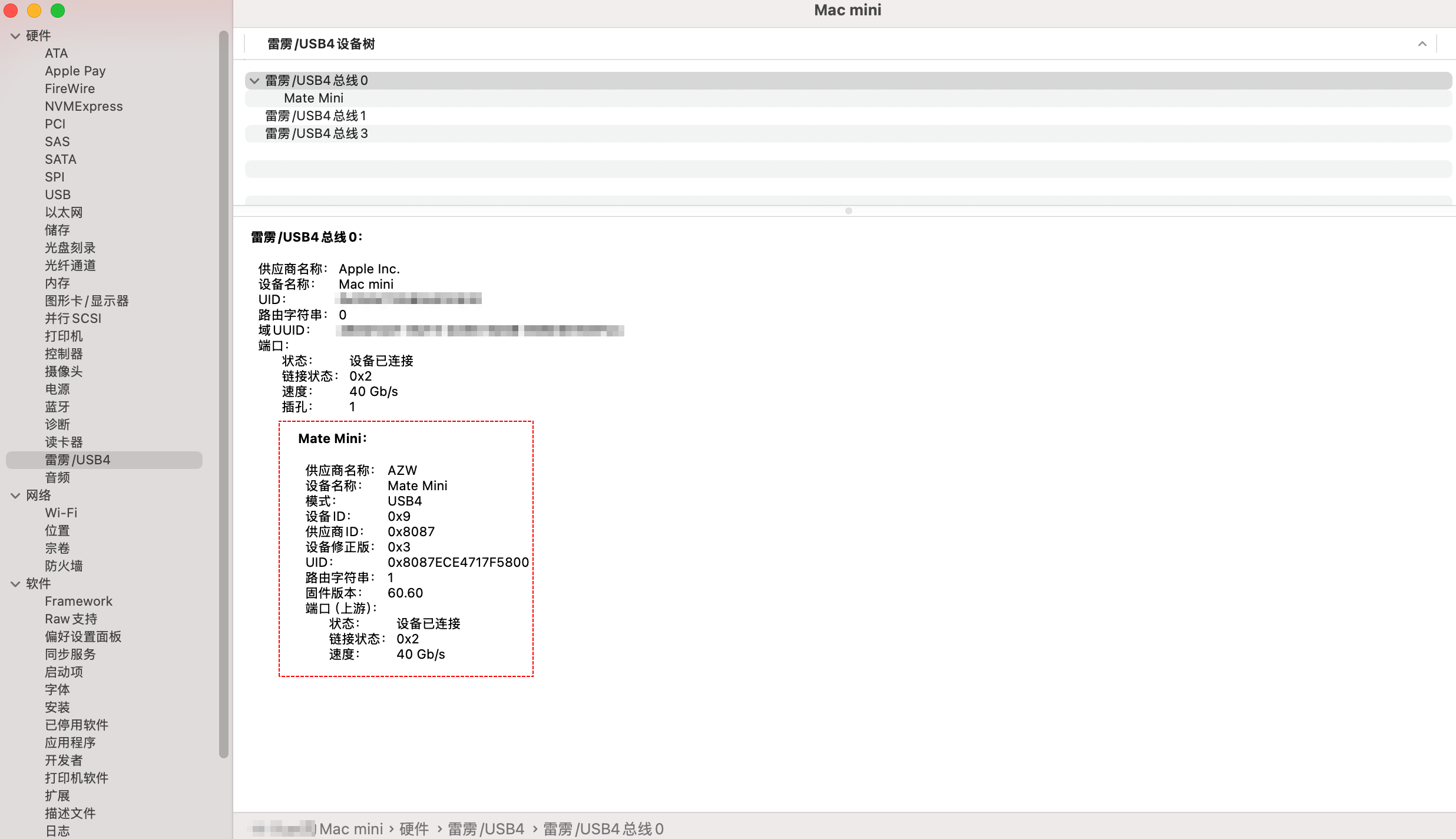Click 雷雳/USB4 in the bottom path bar
1456x839 pixels.
tap(486, 829)
